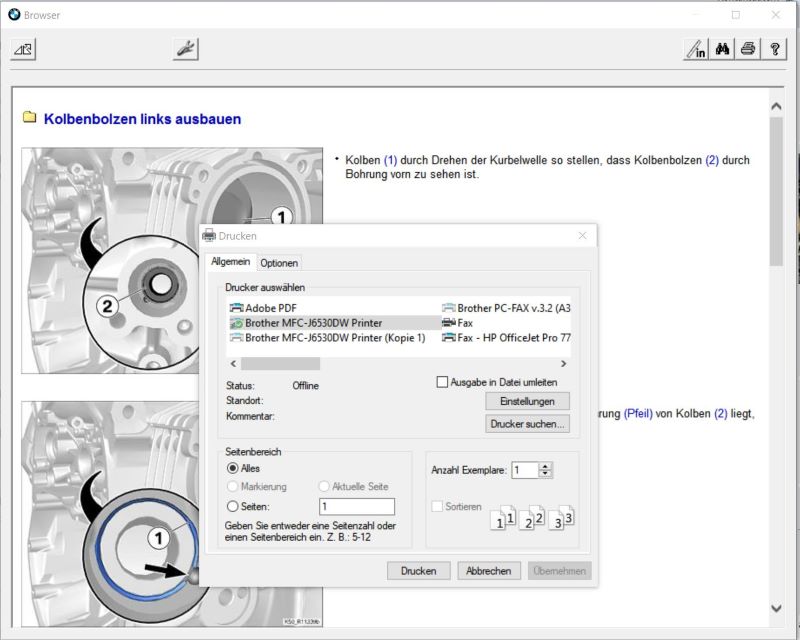Image resolution: width=800 pixels, height=640 pixels.
Task: Open the wrench tools icon in toolbar
Action: pyautogui.click(x=185, y=50)
